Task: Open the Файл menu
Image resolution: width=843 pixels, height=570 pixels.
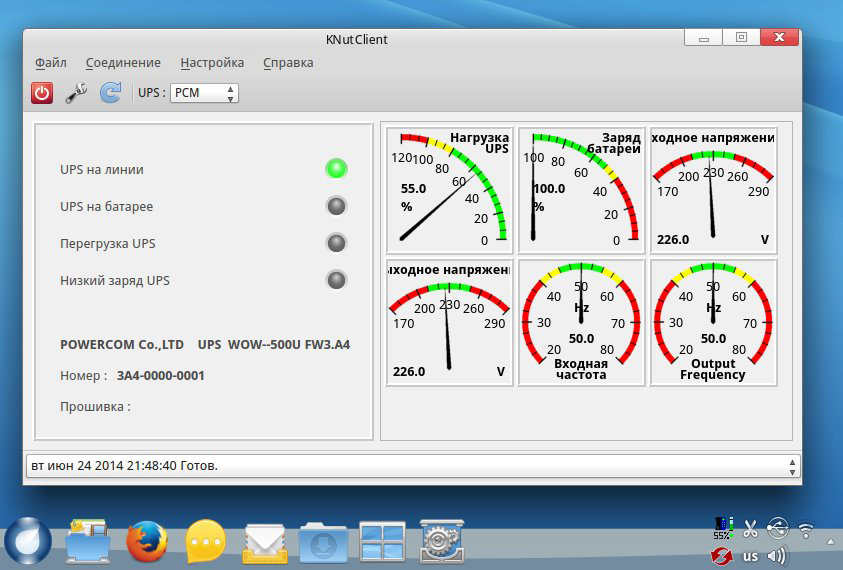Action: [x=51, y=62]
